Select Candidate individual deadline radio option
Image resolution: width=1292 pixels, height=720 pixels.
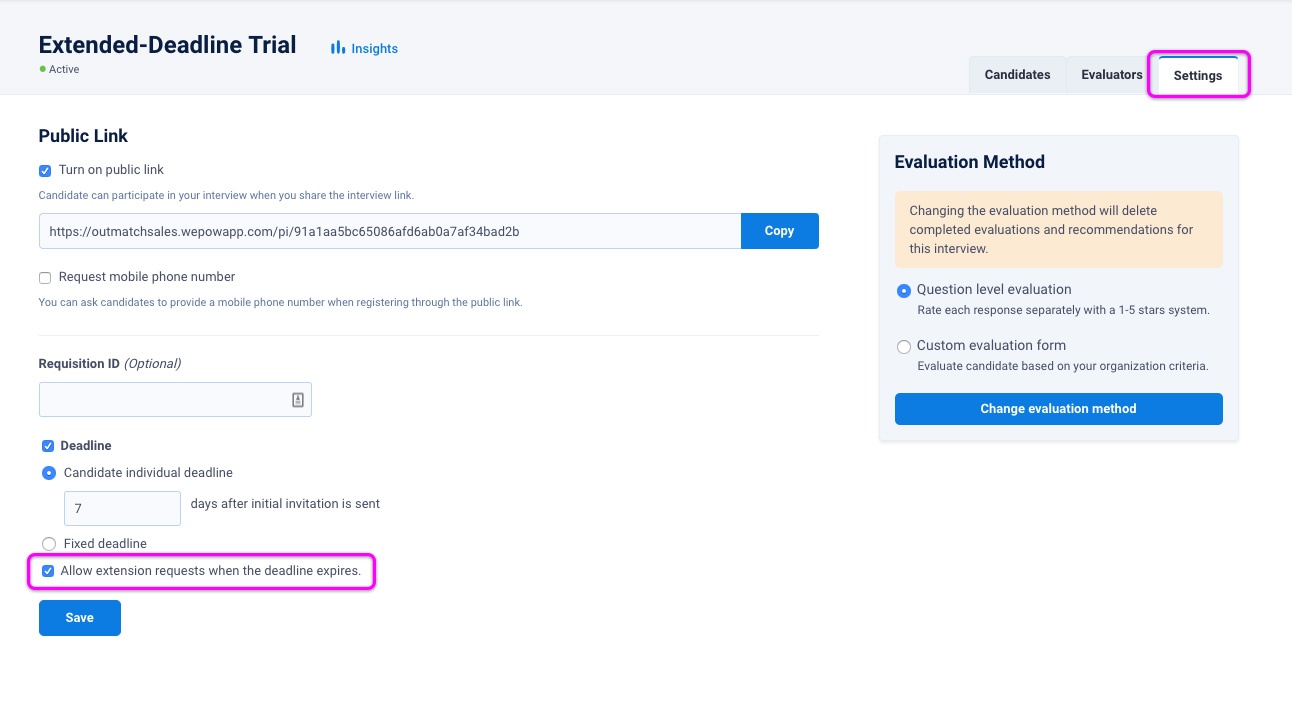click(49, 473)
